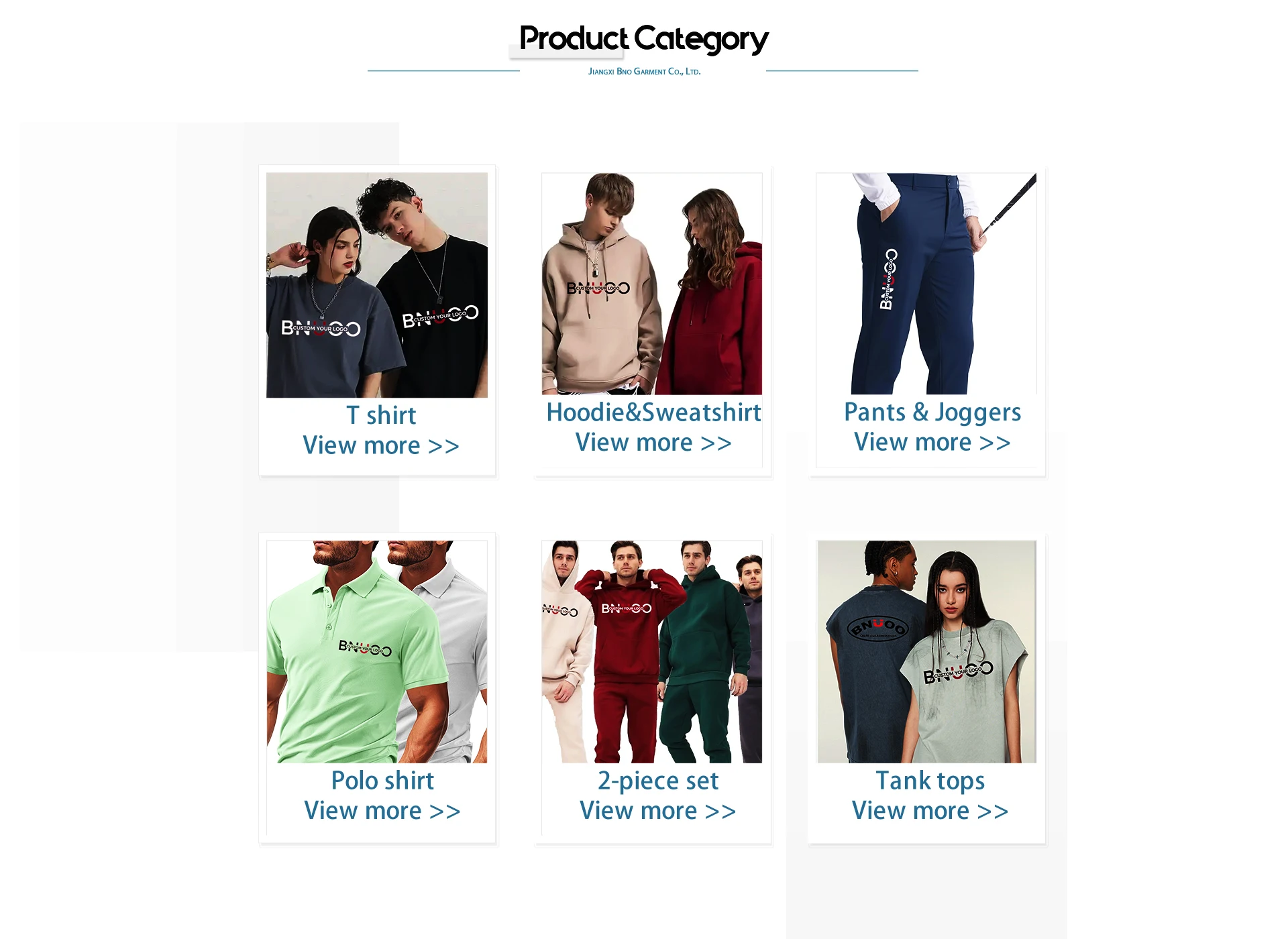Click the Tank tops product photo

926,651
